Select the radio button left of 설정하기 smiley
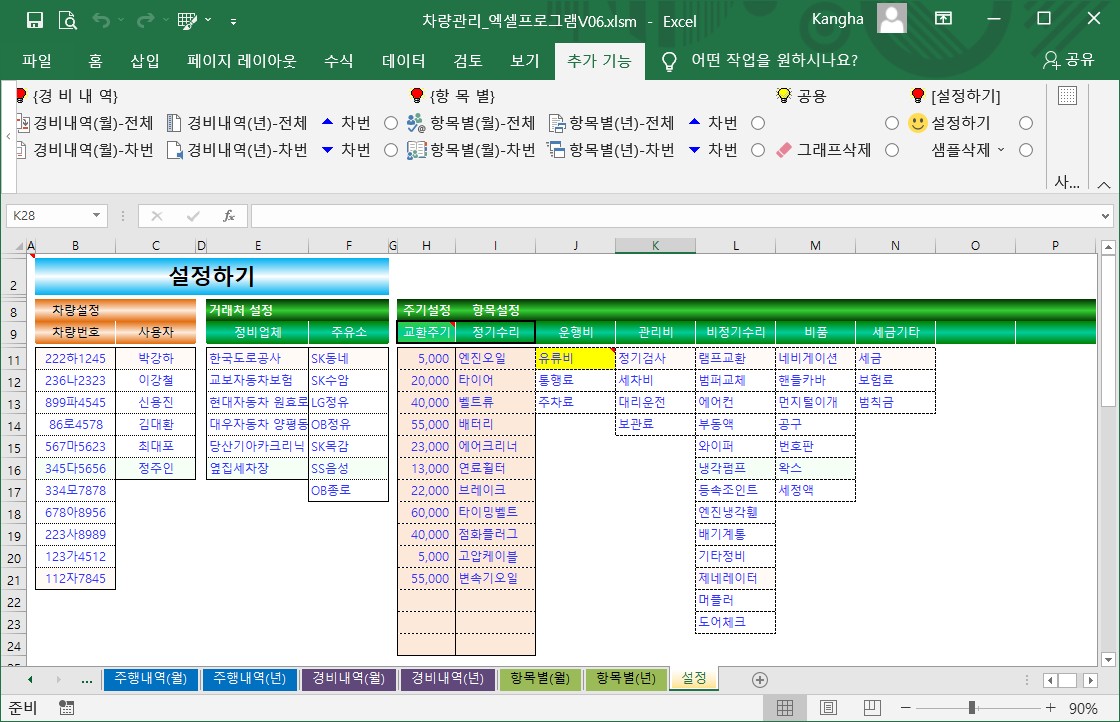1120x722 pixels. click(891, 124)
